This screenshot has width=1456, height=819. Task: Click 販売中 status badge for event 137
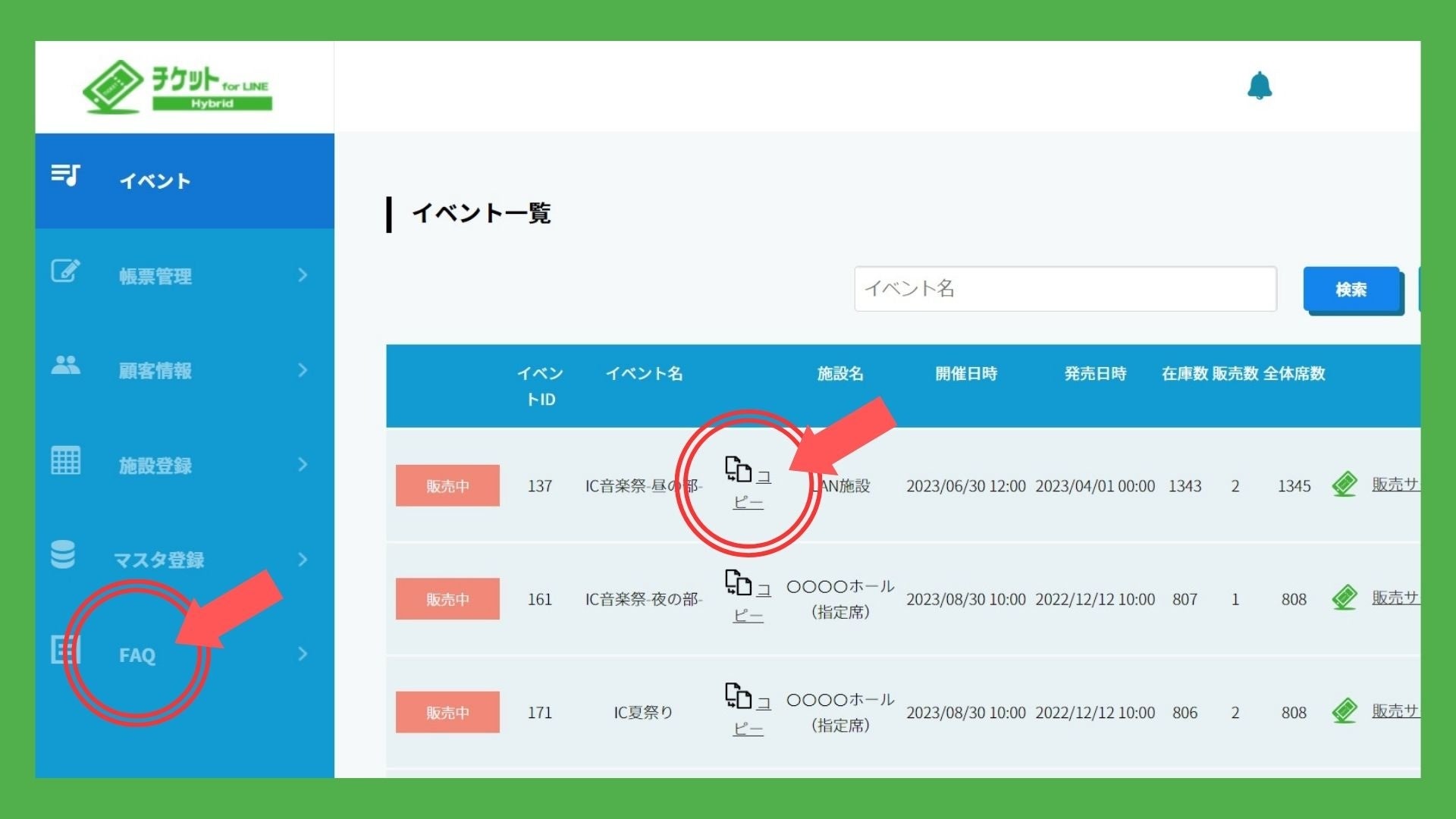(x=447, y=485)
